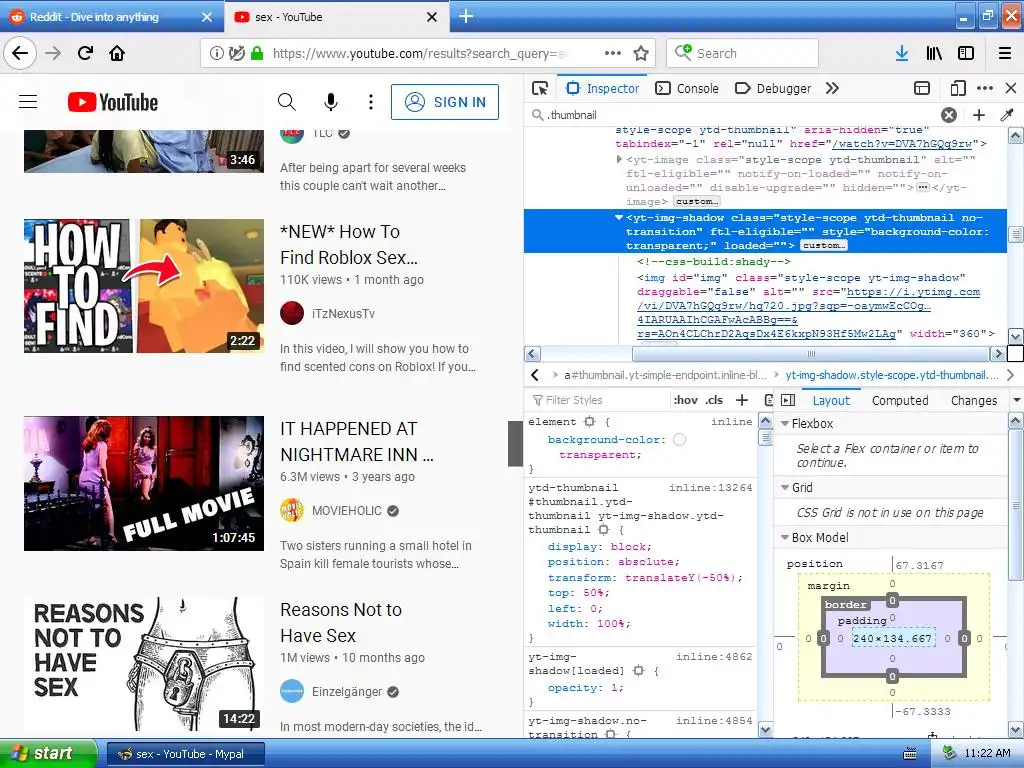Viewport: 1024px width, 768px height.
Task: Switch to the Changes tab
Action: 974,400
